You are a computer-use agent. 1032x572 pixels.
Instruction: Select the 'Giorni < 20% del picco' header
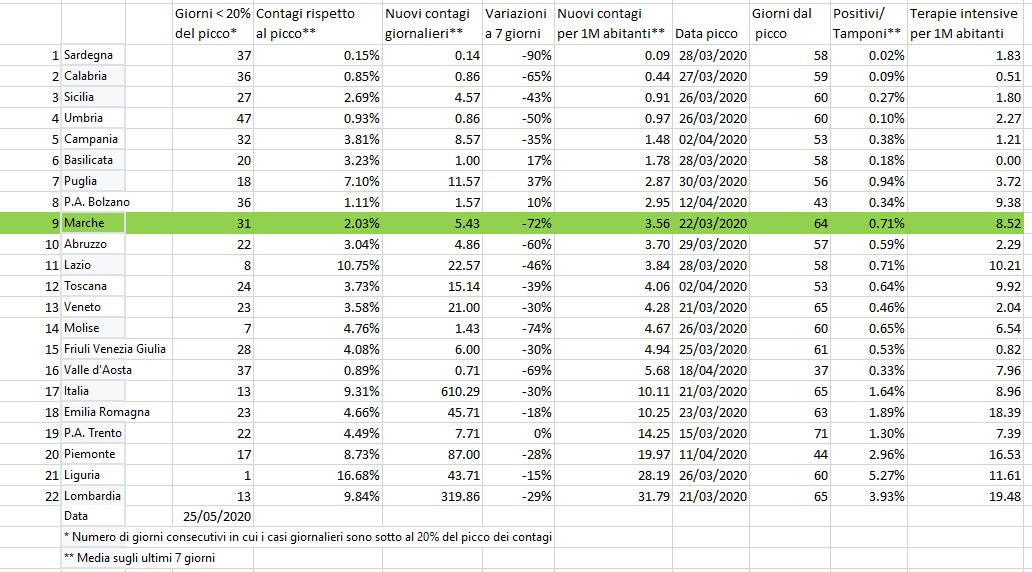pyautogui.click(x=213, y=23)
